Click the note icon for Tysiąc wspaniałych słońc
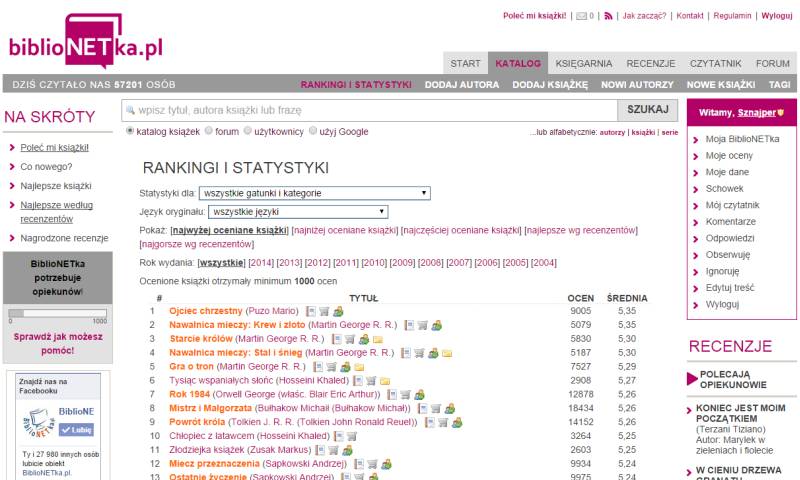 pyautogui.click(x=358, y=381)
